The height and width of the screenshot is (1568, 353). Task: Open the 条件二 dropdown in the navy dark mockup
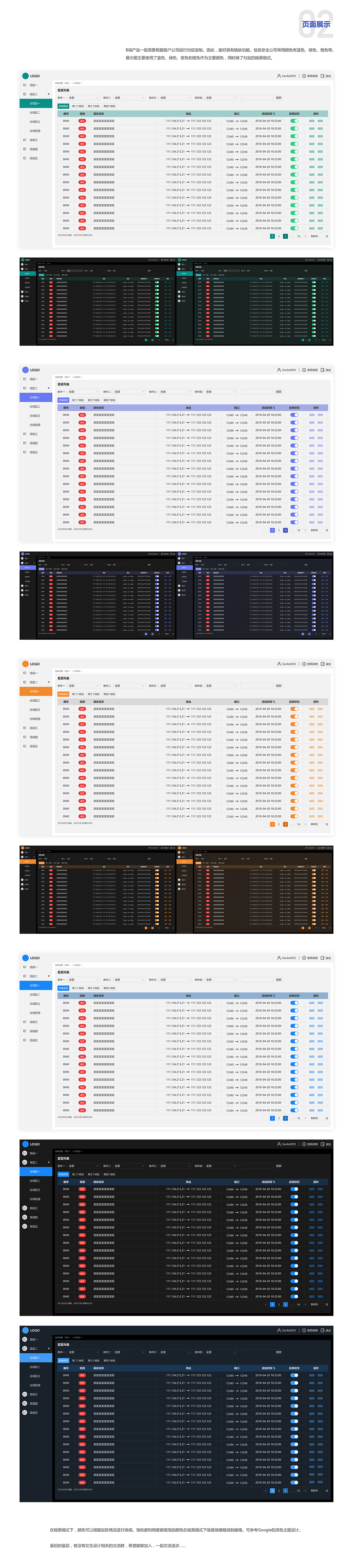129,1352
